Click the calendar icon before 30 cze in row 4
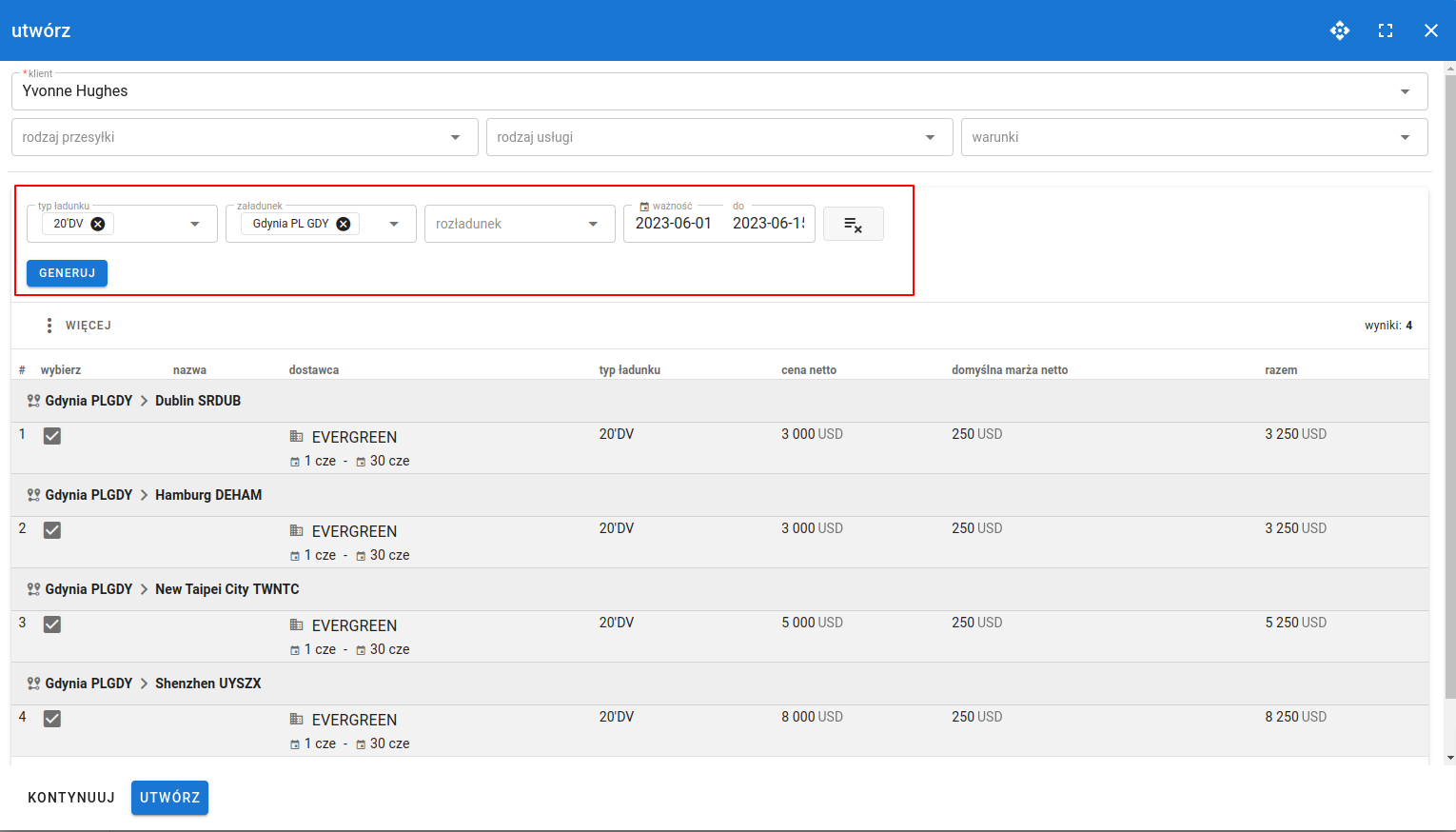Image resolution: width=1456 pixels, height=832 pixels. [x=361, y=744]
